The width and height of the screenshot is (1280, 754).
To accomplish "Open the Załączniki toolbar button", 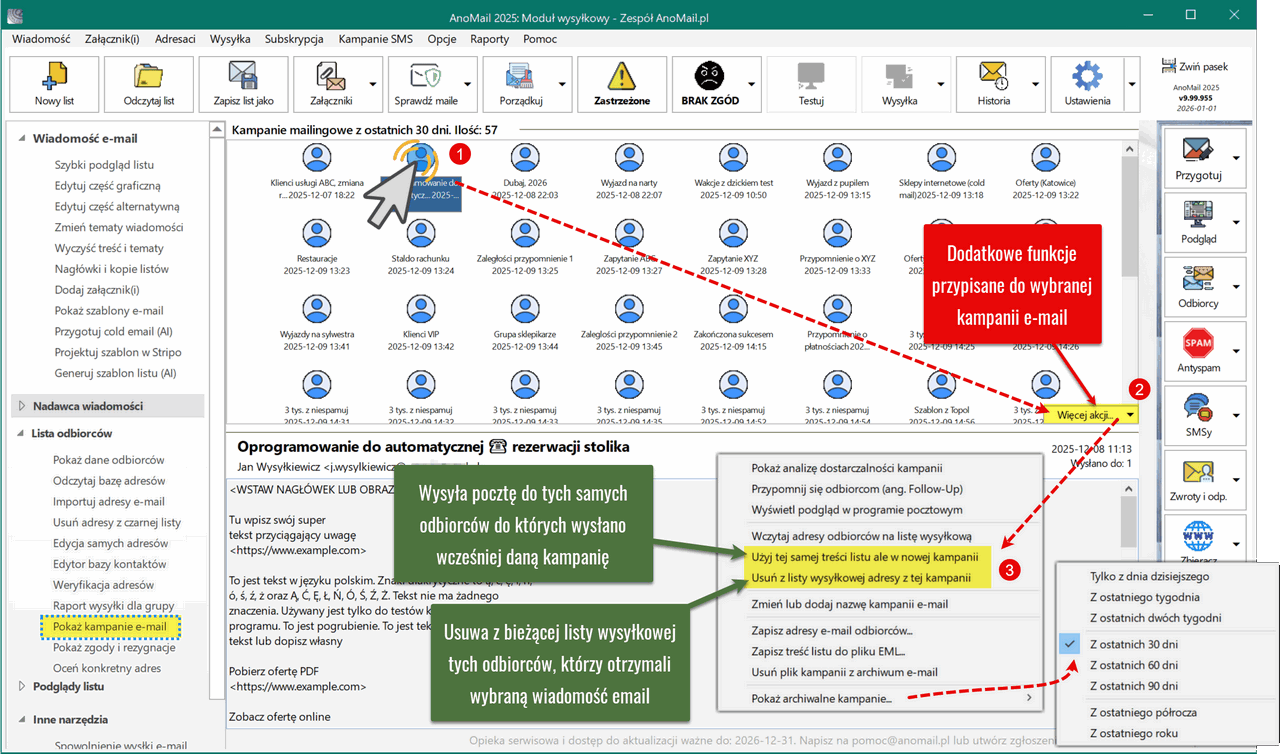I will (329, 84).
